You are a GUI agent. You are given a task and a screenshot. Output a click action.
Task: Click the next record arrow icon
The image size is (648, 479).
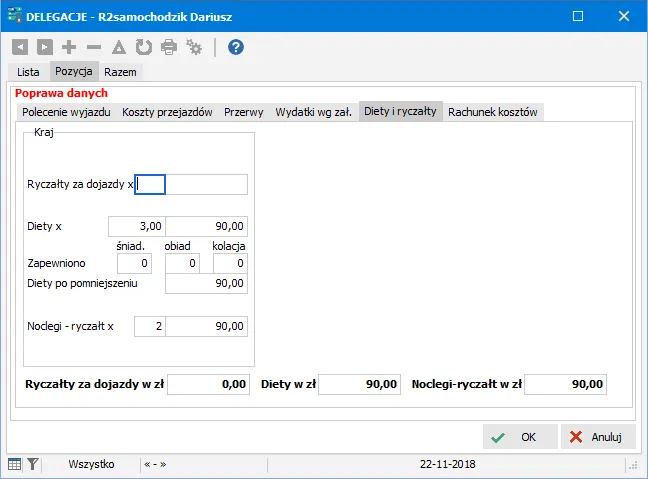click(45, 47)
